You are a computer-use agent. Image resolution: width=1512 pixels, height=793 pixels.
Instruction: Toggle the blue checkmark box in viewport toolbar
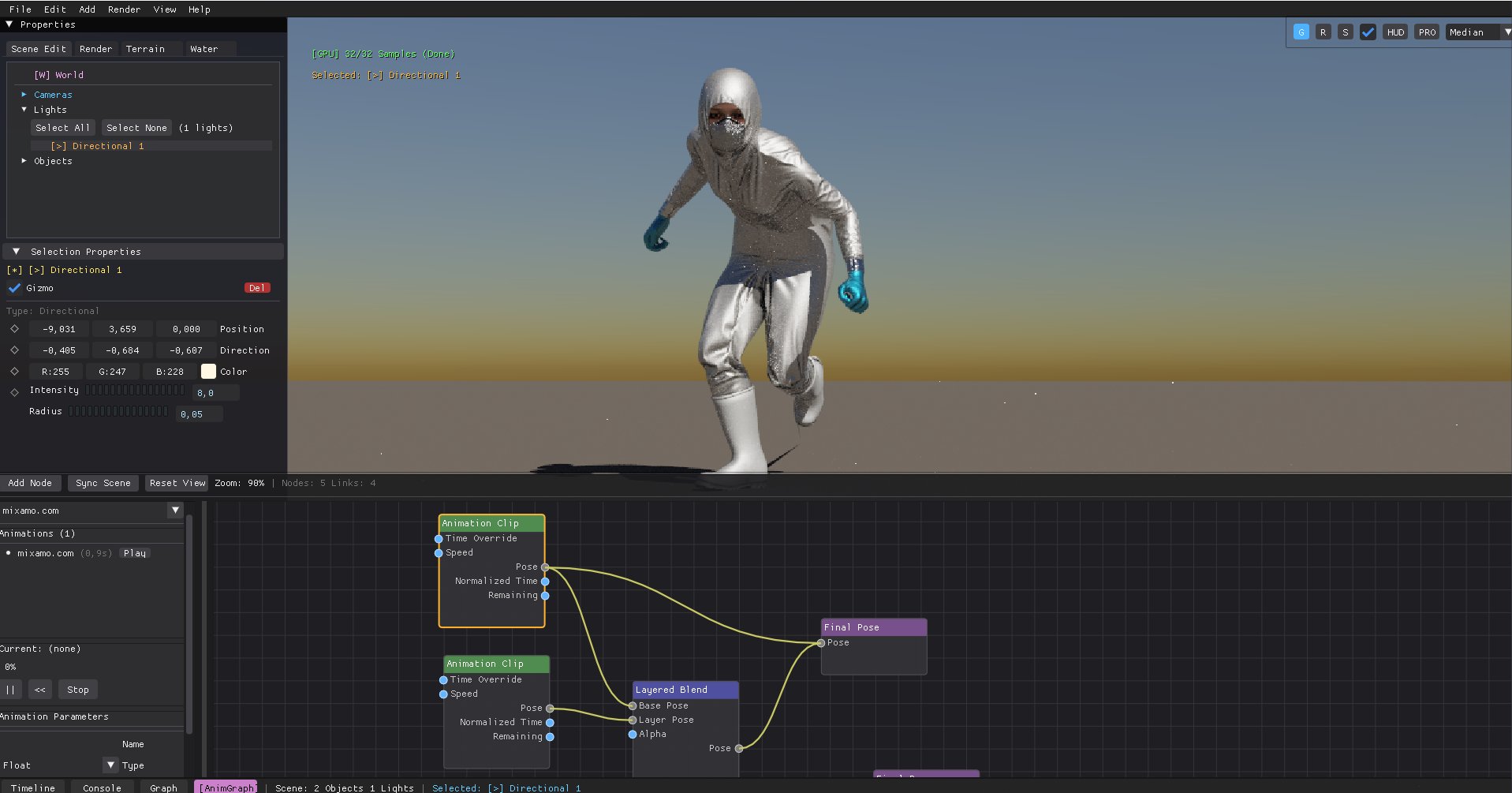click(x=1368, y=32)
